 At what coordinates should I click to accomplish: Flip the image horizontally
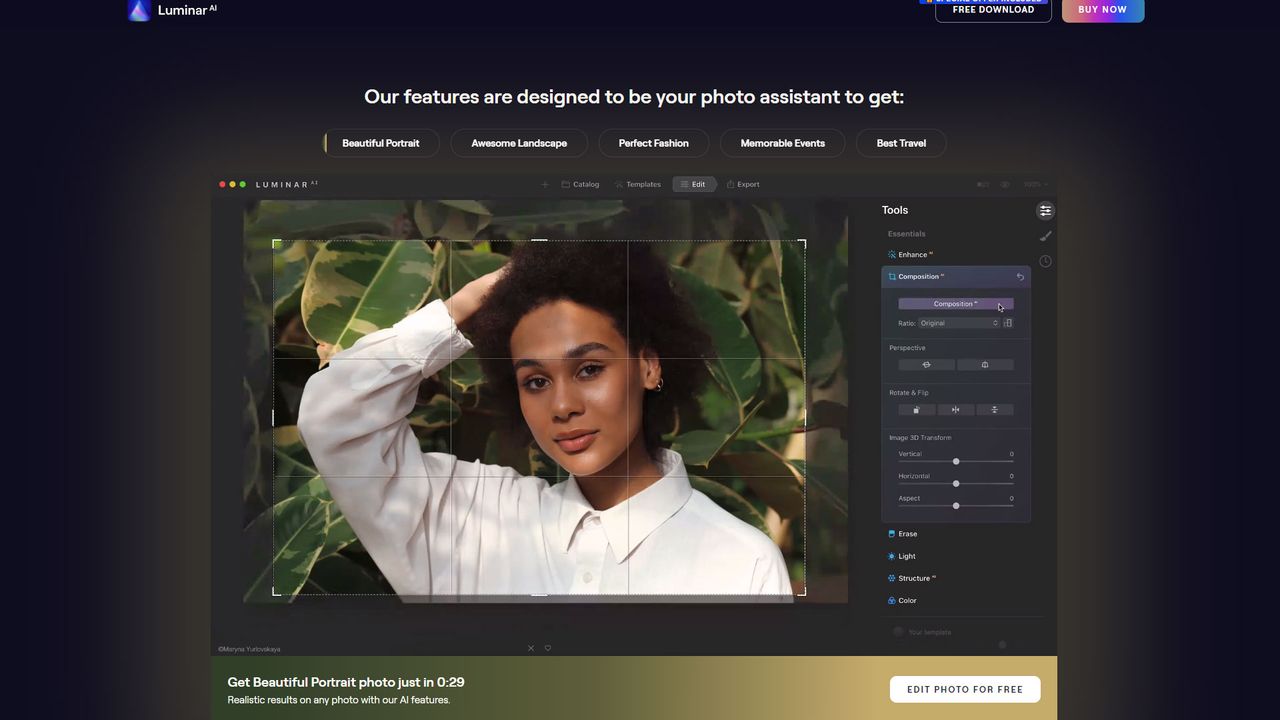click(x=955, y=410)
